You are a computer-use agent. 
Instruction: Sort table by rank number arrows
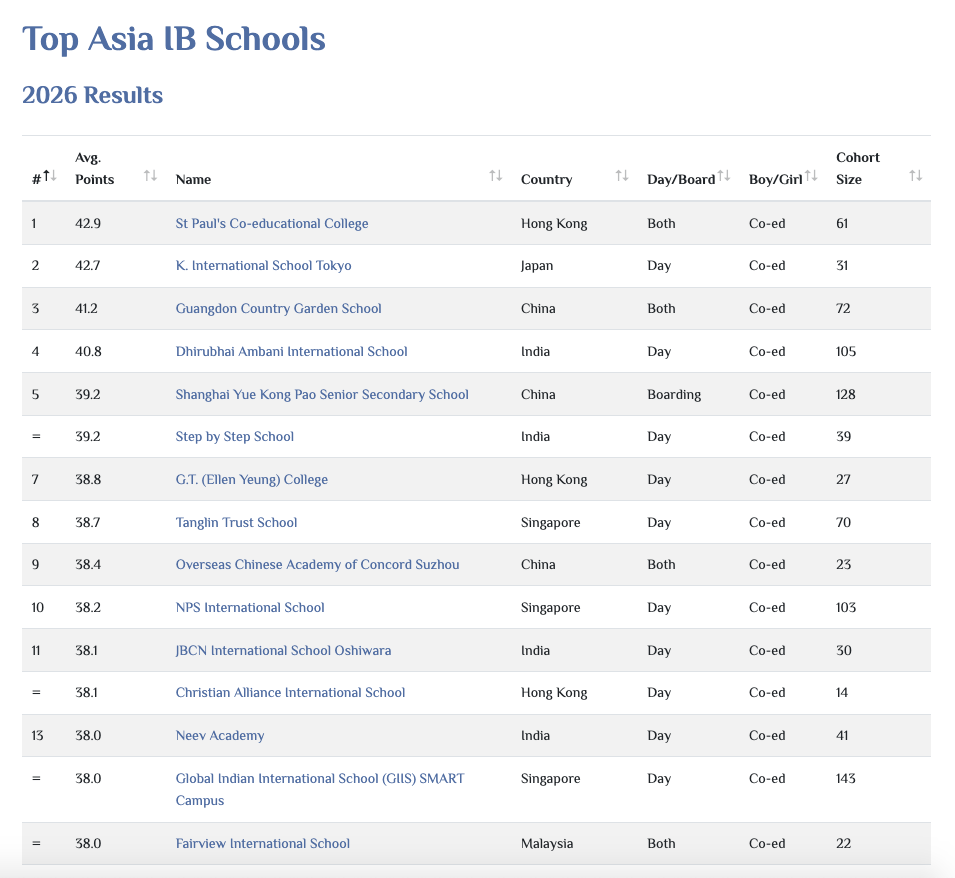[50, 176]
